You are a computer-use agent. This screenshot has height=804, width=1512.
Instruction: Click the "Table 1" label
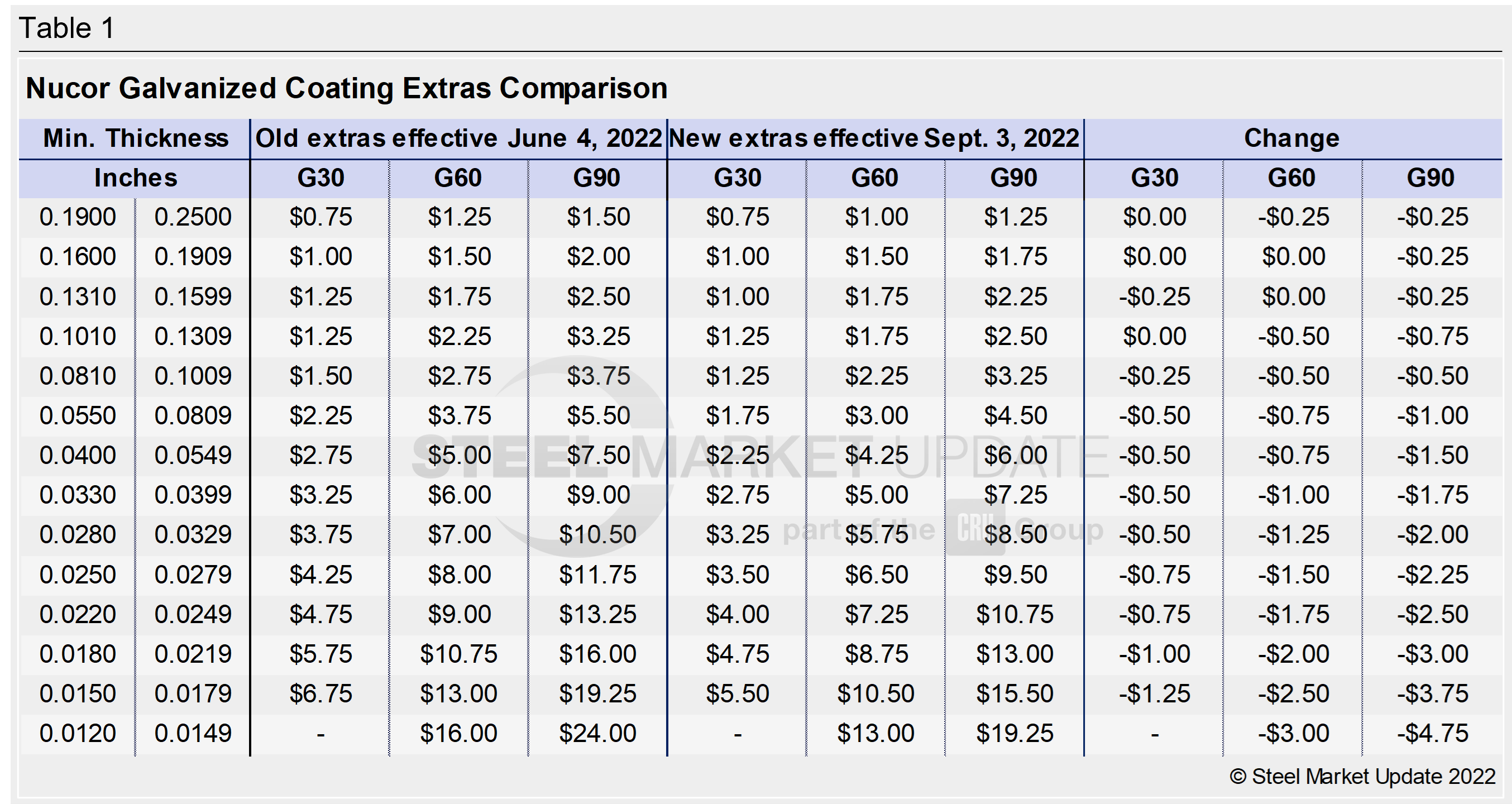click(66, 28)
